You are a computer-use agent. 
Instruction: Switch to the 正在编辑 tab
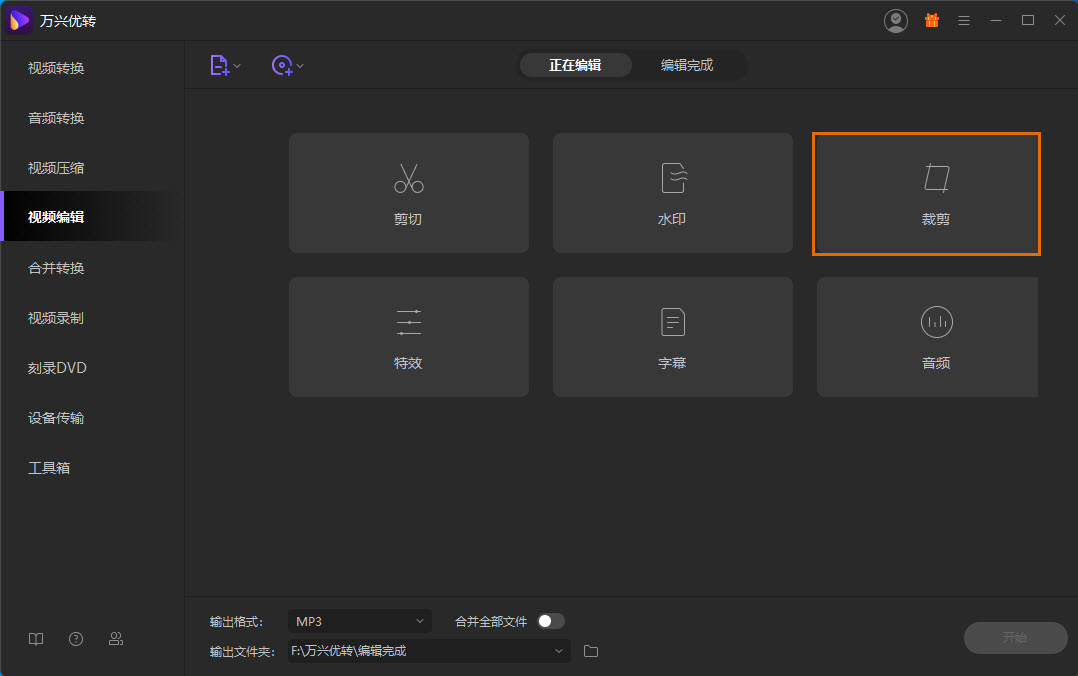[x=575, y=65]
